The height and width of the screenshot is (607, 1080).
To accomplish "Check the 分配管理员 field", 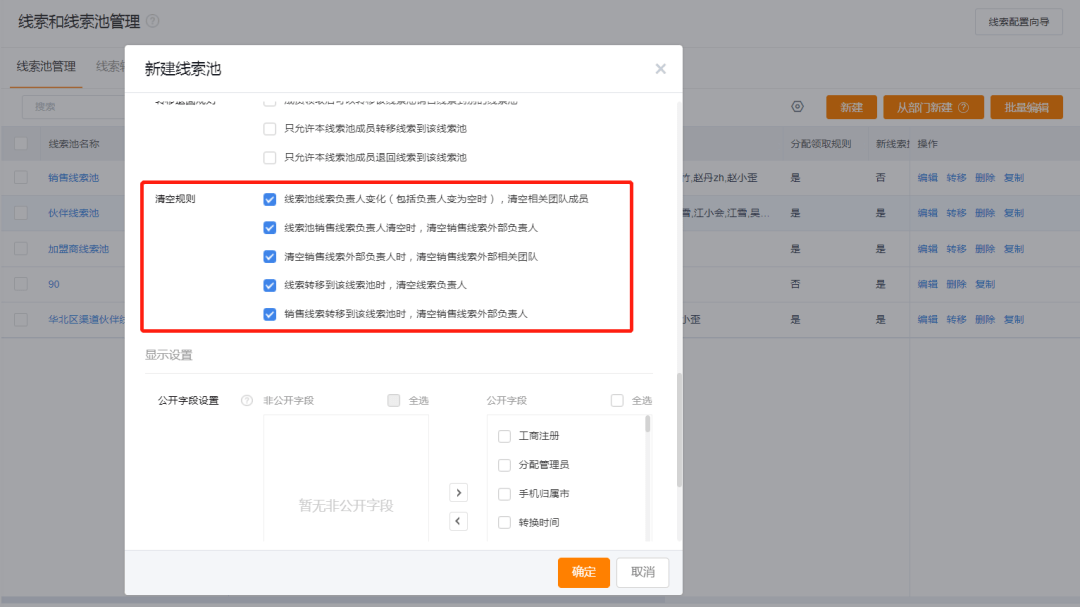I will [504, 465].
